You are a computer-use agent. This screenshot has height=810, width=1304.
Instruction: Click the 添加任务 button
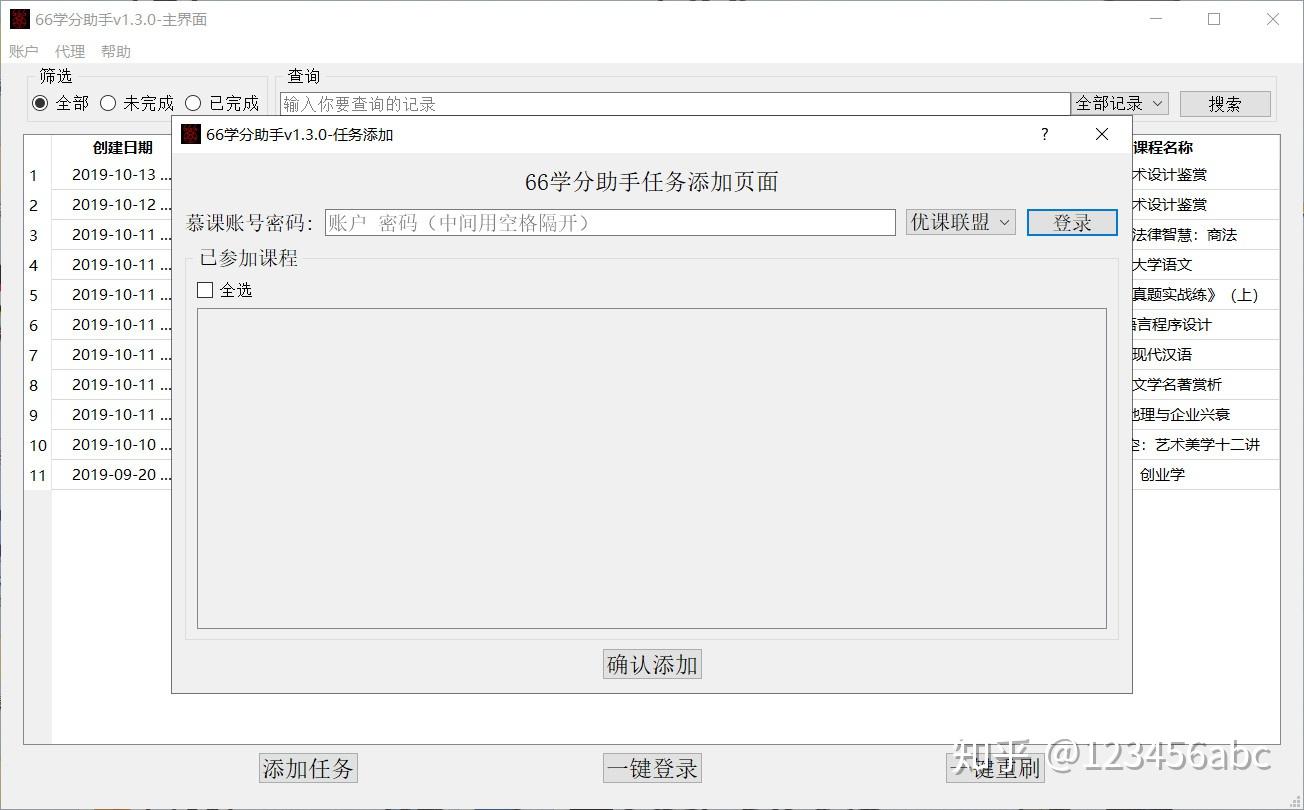(308, 768)
